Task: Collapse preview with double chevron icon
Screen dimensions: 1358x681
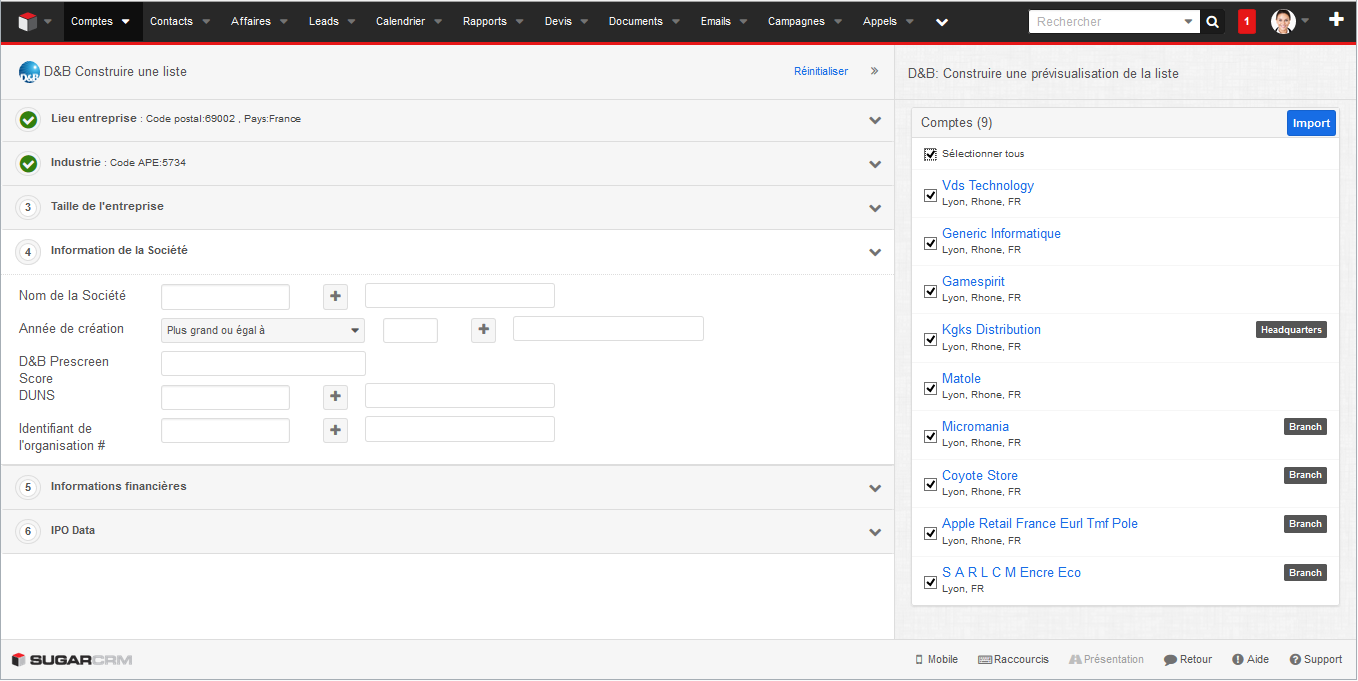Action: point(874,71)
